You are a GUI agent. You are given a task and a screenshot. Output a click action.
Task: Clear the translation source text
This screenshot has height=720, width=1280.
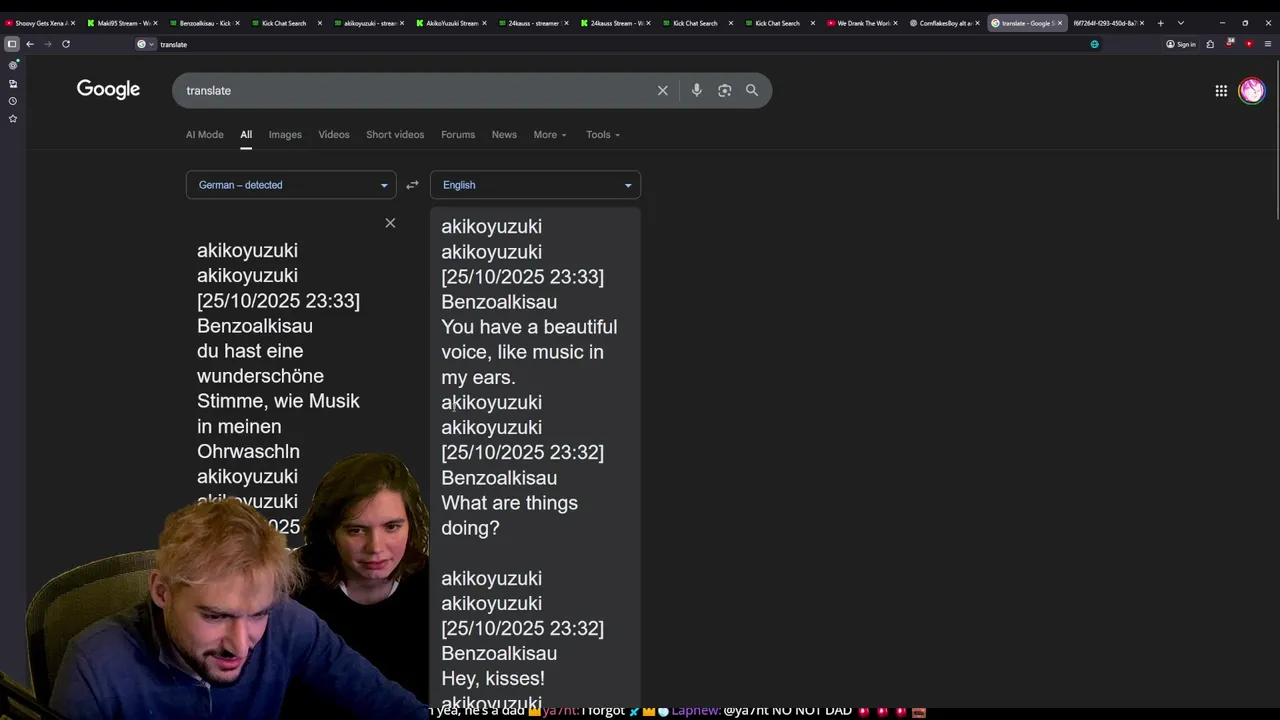coord(390,223)
